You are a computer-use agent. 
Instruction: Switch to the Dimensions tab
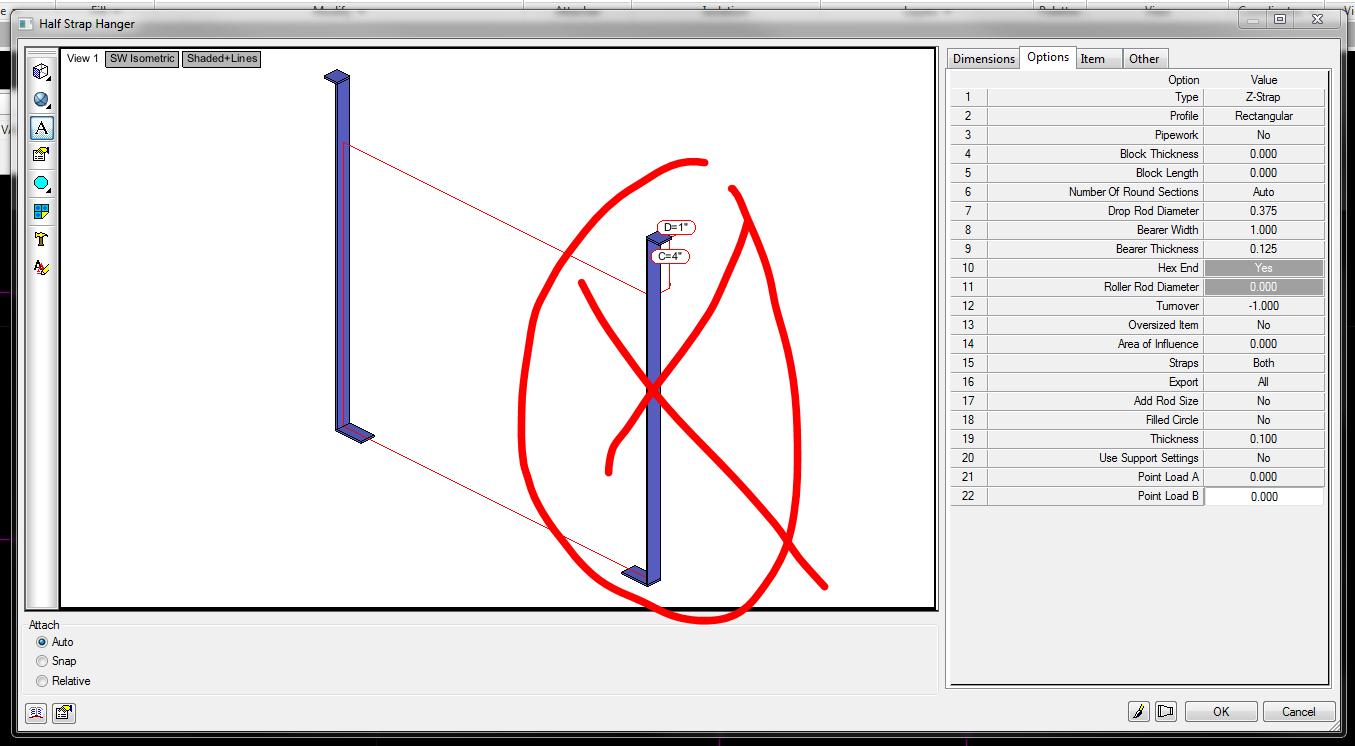click(982, 58)
